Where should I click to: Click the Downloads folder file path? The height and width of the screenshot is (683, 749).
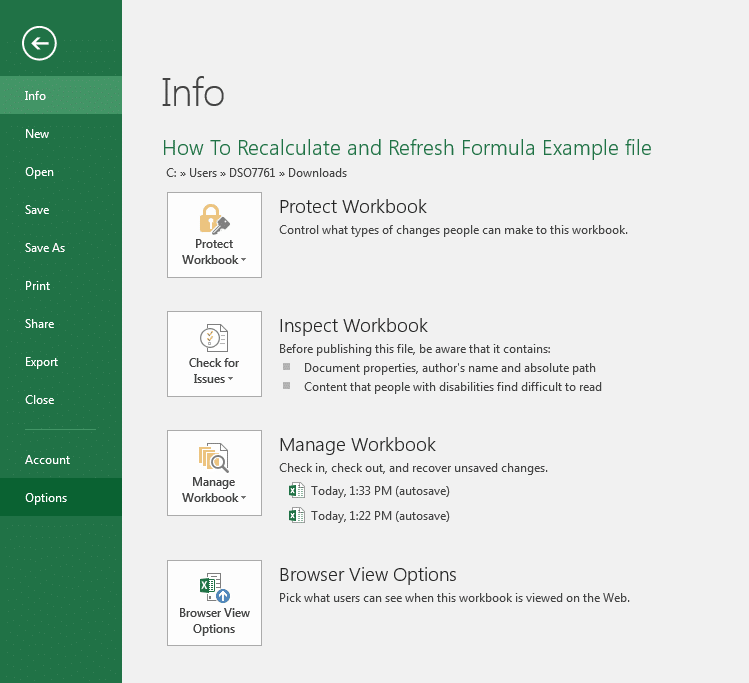[317, 173]
